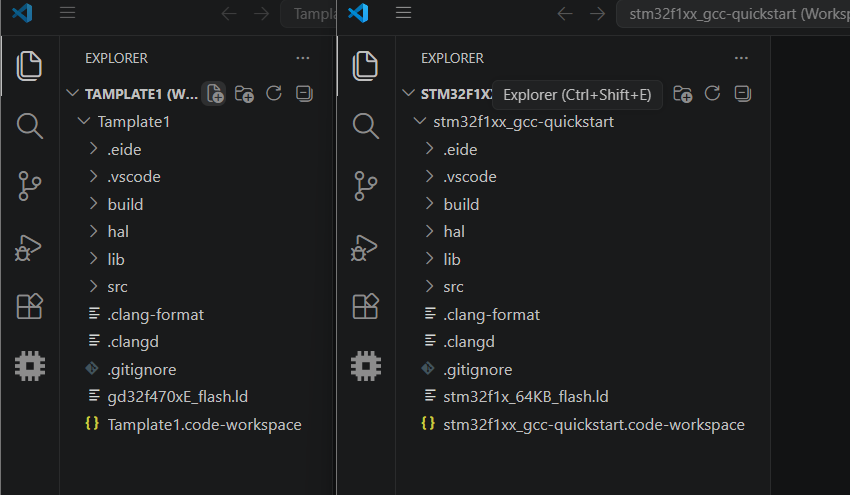This screenshot has width=850, height=495.
Task: Open Explorer view in right stm32f1xx window
Action: (x=365, y=66)
